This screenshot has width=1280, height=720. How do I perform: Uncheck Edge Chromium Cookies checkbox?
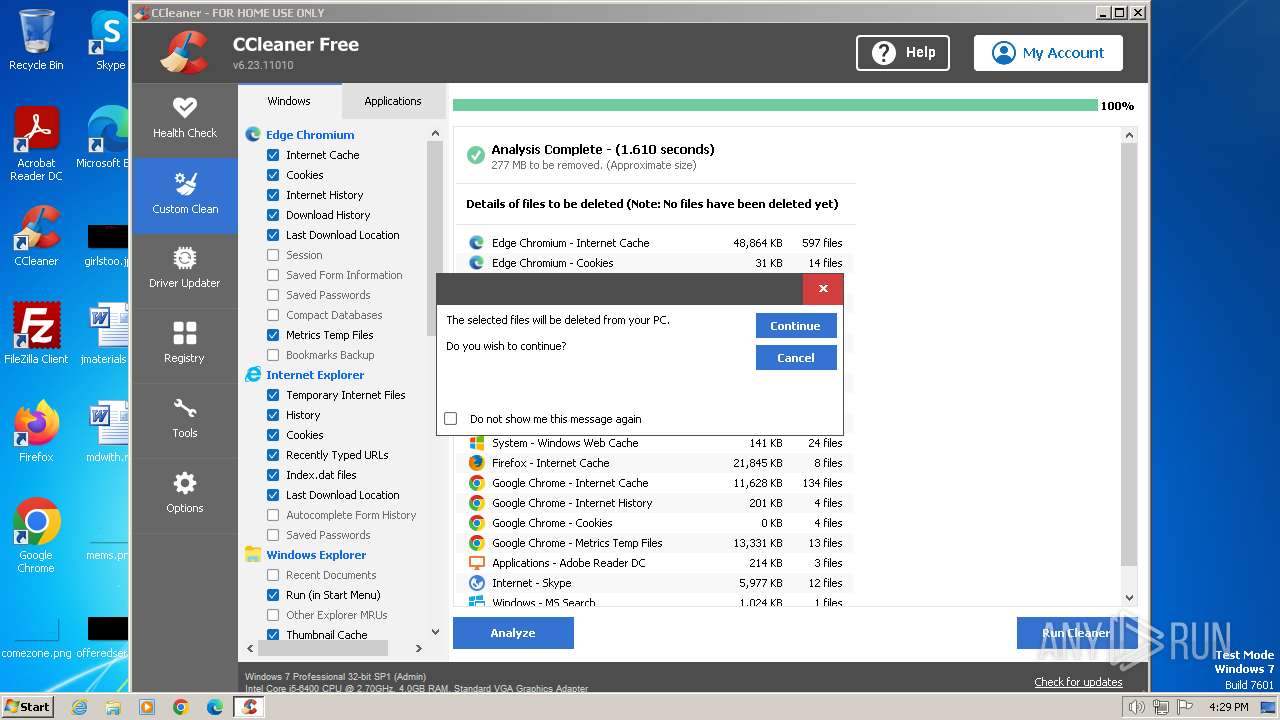point(273,175)
